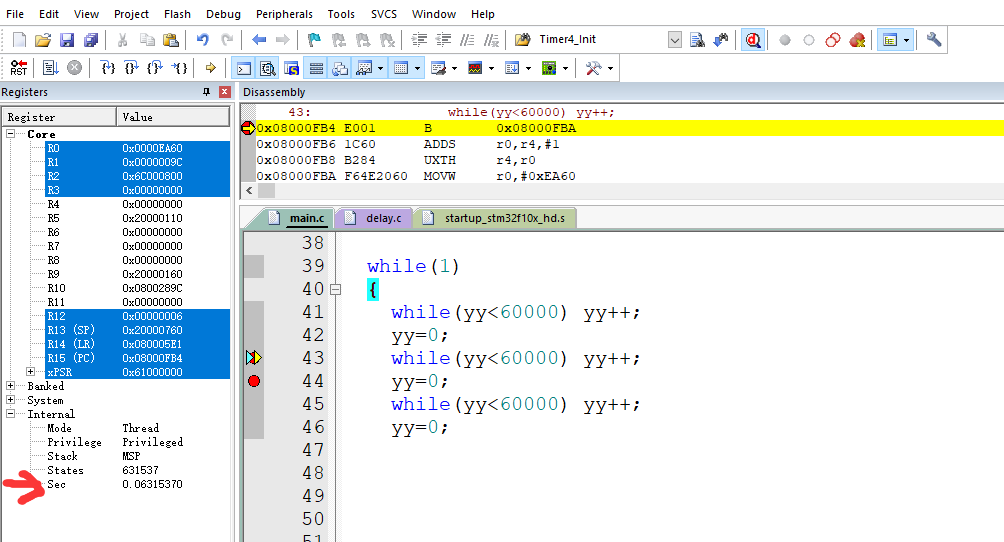The width and height of the screenshot is (1004, 542).
Task: Collapse the code fold at line 40
Action: pos(336,289)
